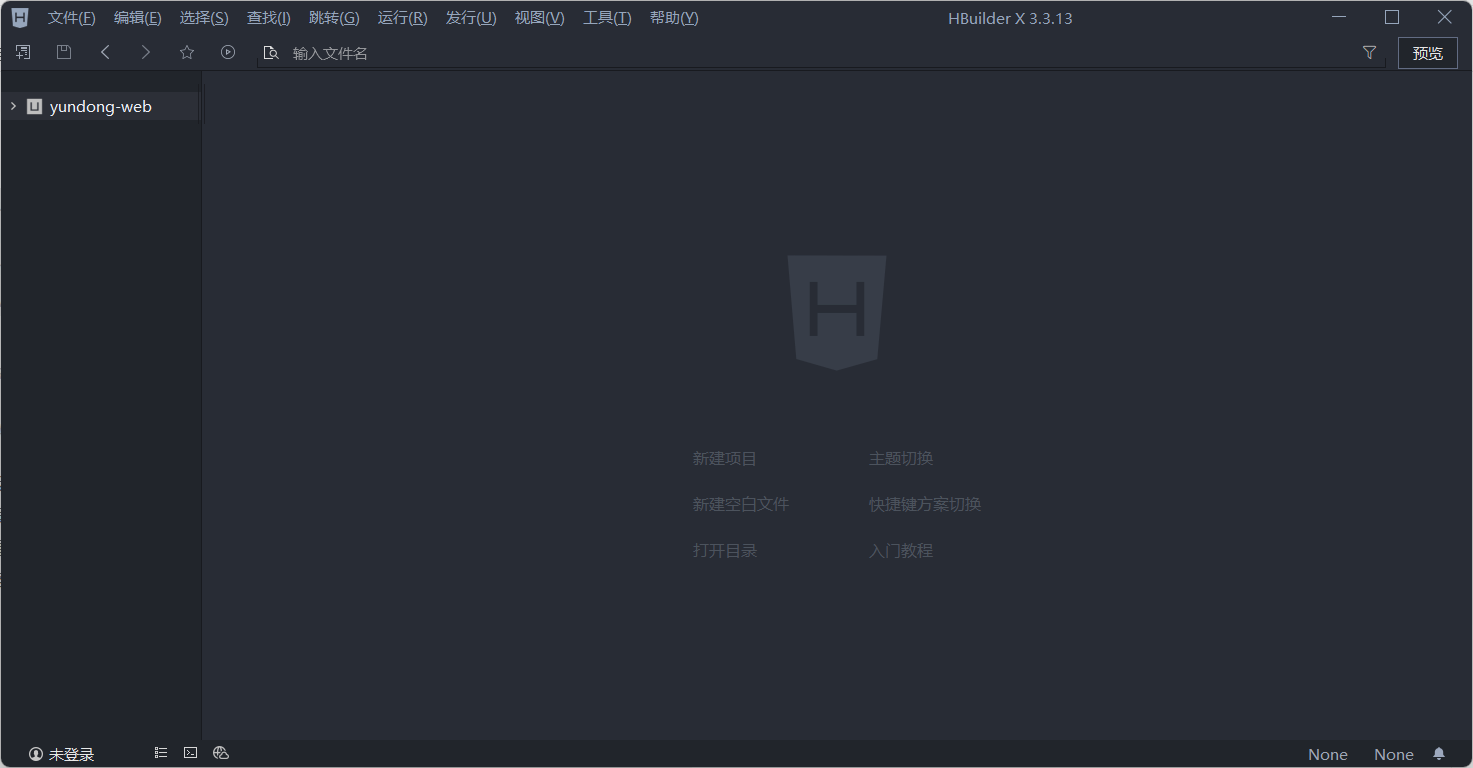
Task: Click the outline list icon in the status bar
Action: (x=160, y=752)
